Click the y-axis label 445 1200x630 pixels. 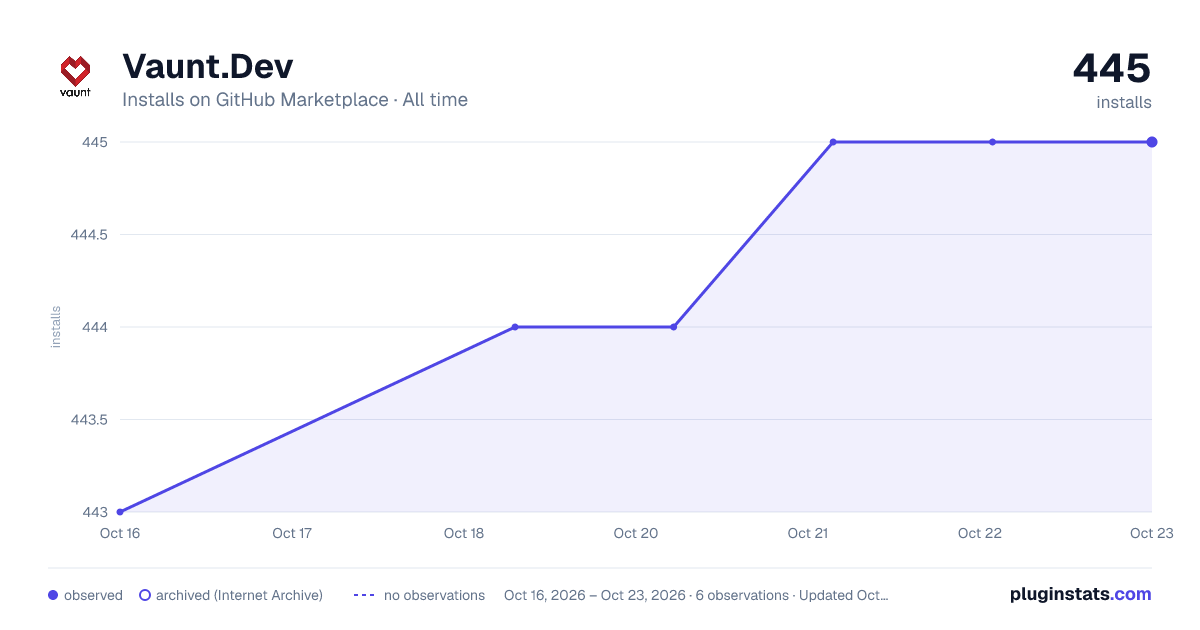point(95,142)
